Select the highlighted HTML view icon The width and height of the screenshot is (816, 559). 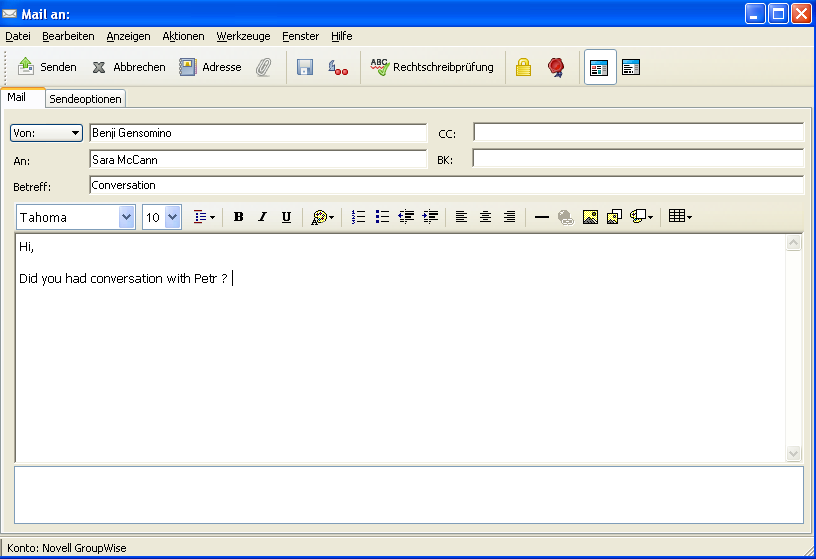(600, 67)
